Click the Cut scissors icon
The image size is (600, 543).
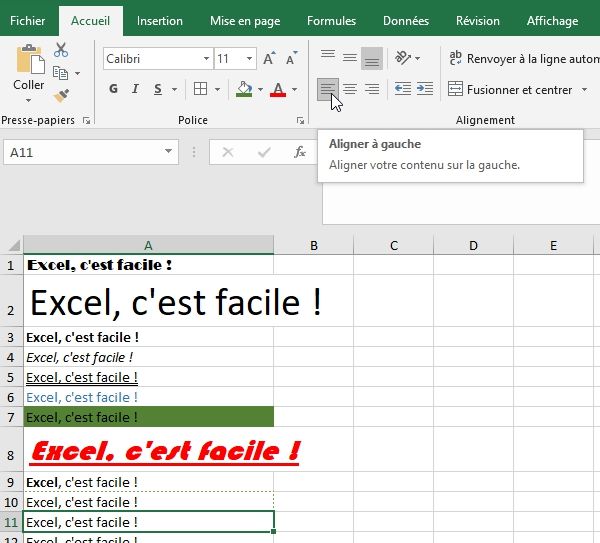click(x=61, y=50)
